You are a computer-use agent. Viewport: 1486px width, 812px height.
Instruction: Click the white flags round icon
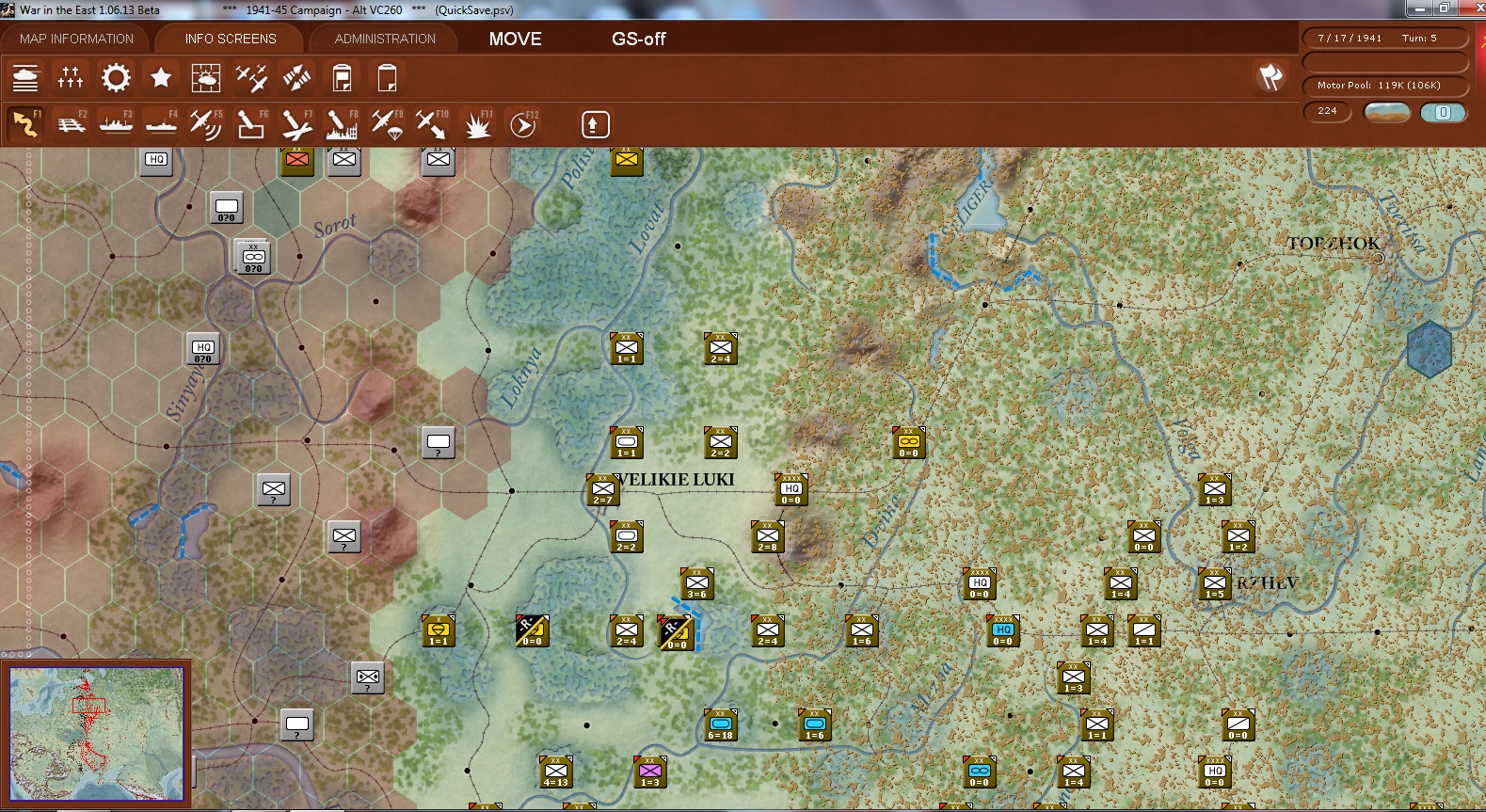tap(1270, 77)
